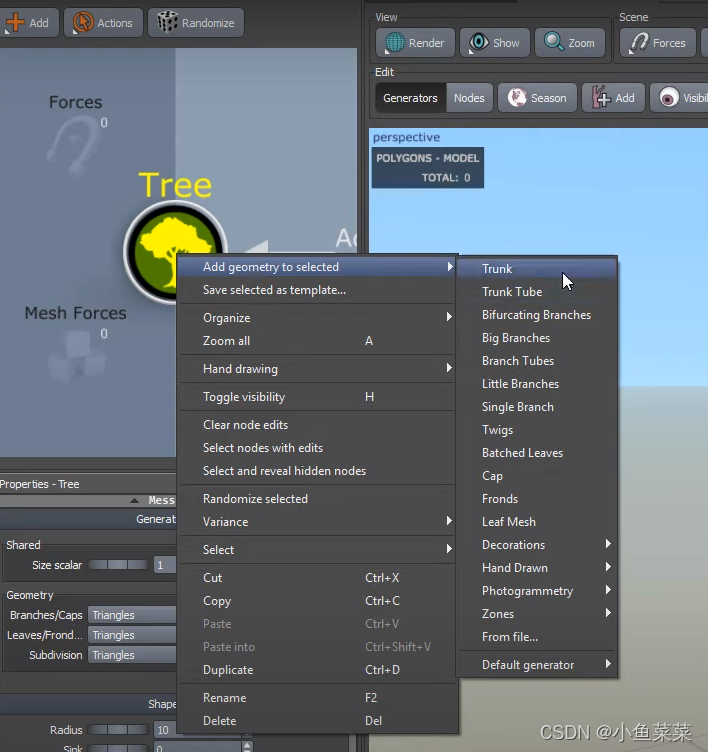
Task: Open the POLYGONS - MODEL stats overlay
Action: tap(427, 167)
